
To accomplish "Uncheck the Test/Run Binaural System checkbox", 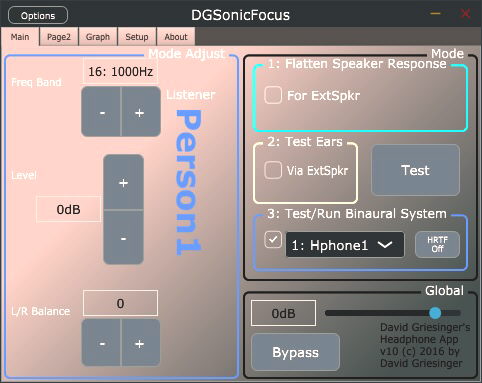I will pyautogui.click(x=273, y=240).
